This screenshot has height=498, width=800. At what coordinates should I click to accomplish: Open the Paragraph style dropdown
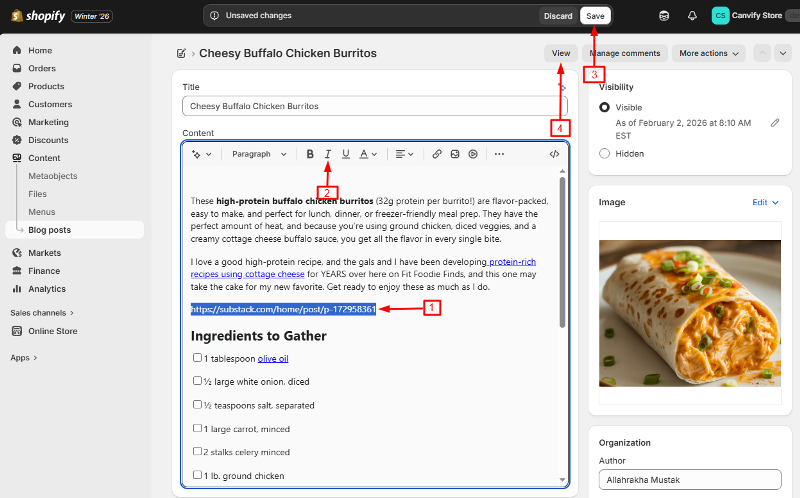point(259,154)
